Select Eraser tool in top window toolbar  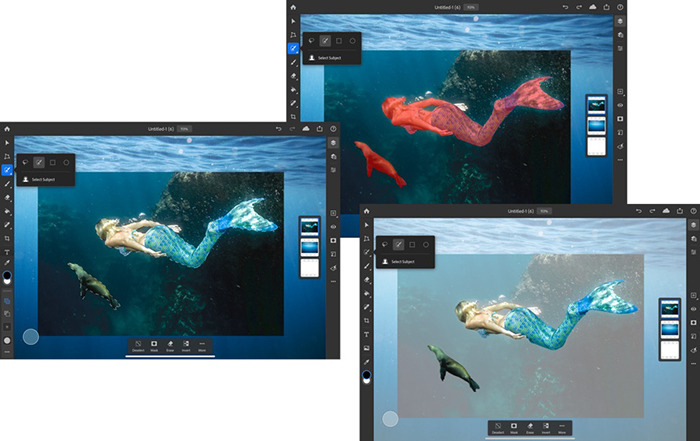click(293, 76)
